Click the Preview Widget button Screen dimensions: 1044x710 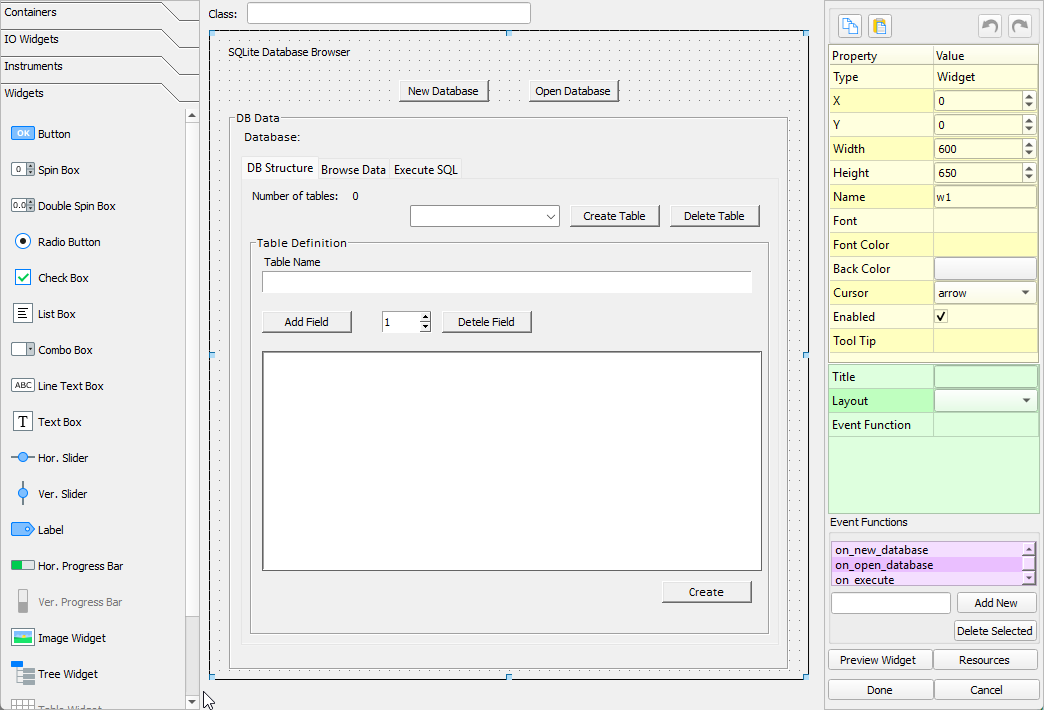pyautogui.click(x=879, y=659)
